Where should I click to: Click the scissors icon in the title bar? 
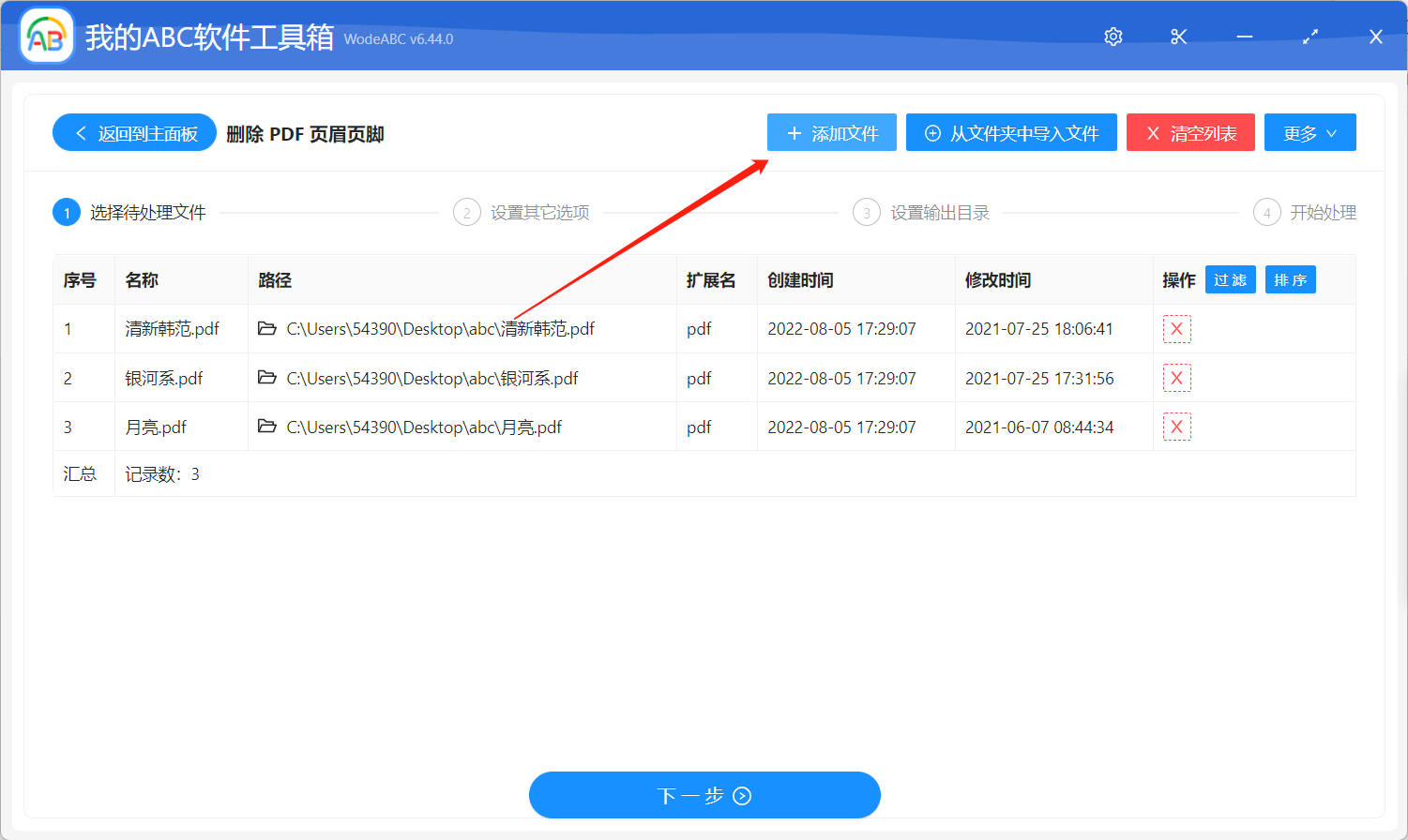(x=1178, y=37)
